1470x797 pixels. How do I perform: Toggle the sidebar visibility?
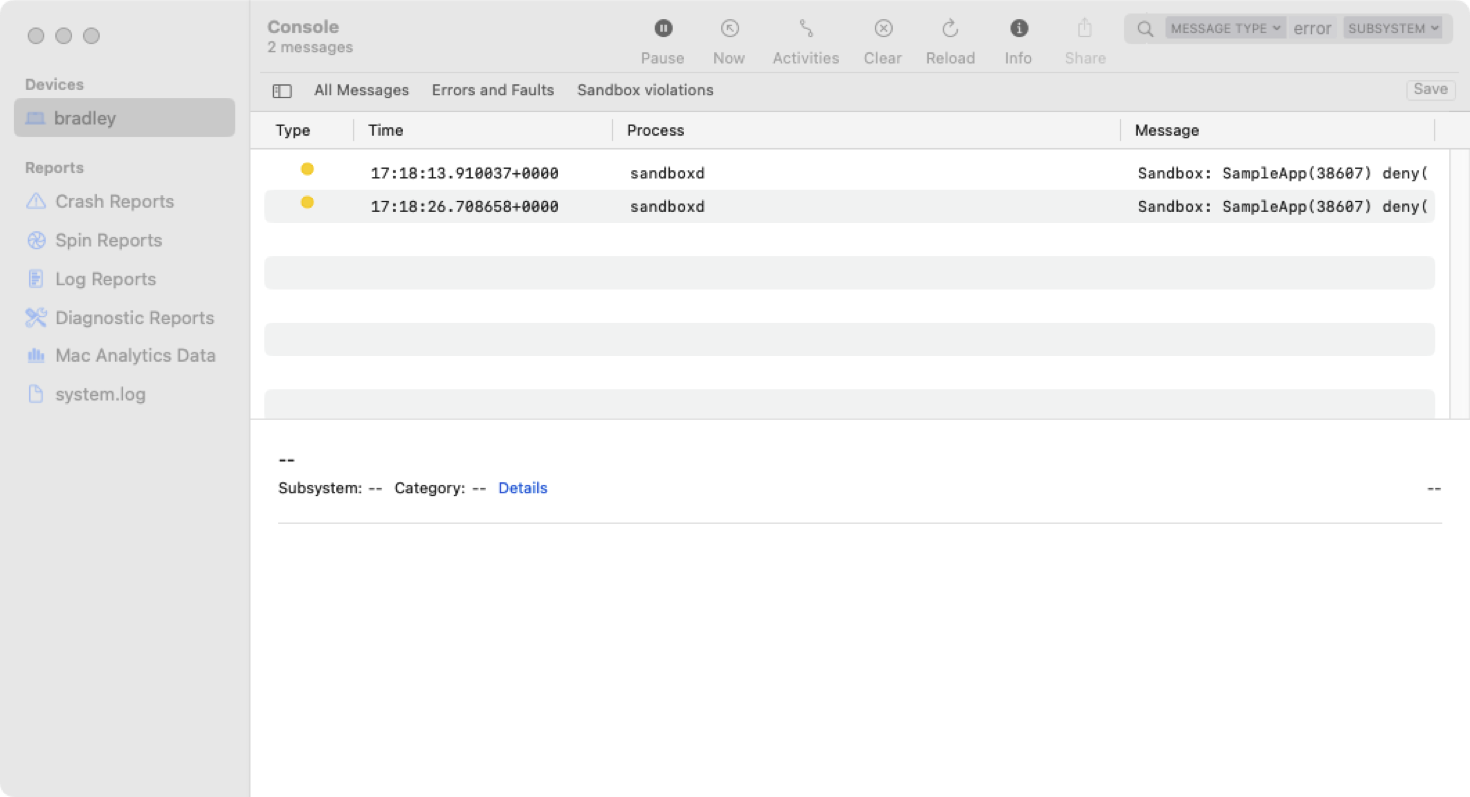[282, 90]
